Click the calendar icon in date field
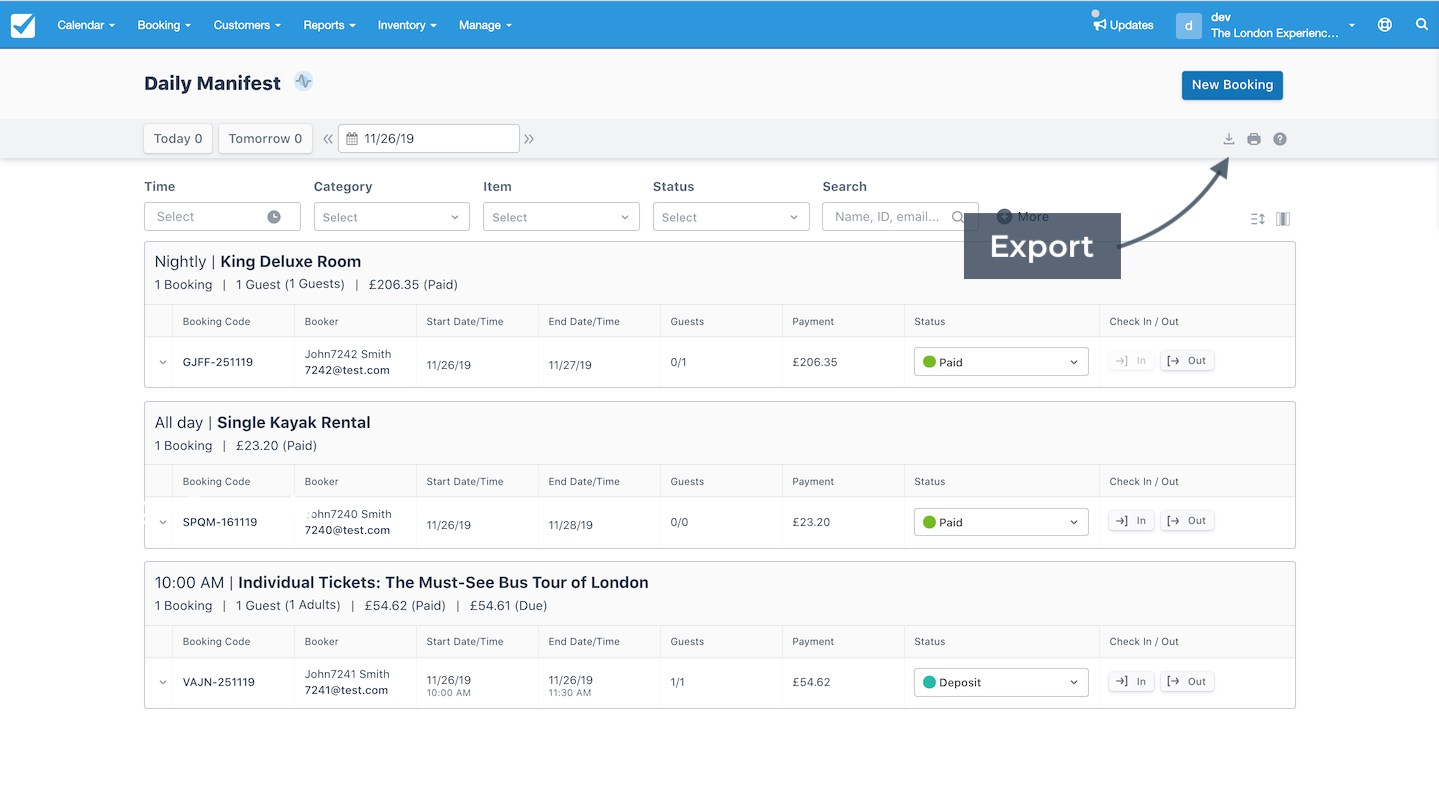This screenshot has width=1439, height=788. click(x=352, y=139)
